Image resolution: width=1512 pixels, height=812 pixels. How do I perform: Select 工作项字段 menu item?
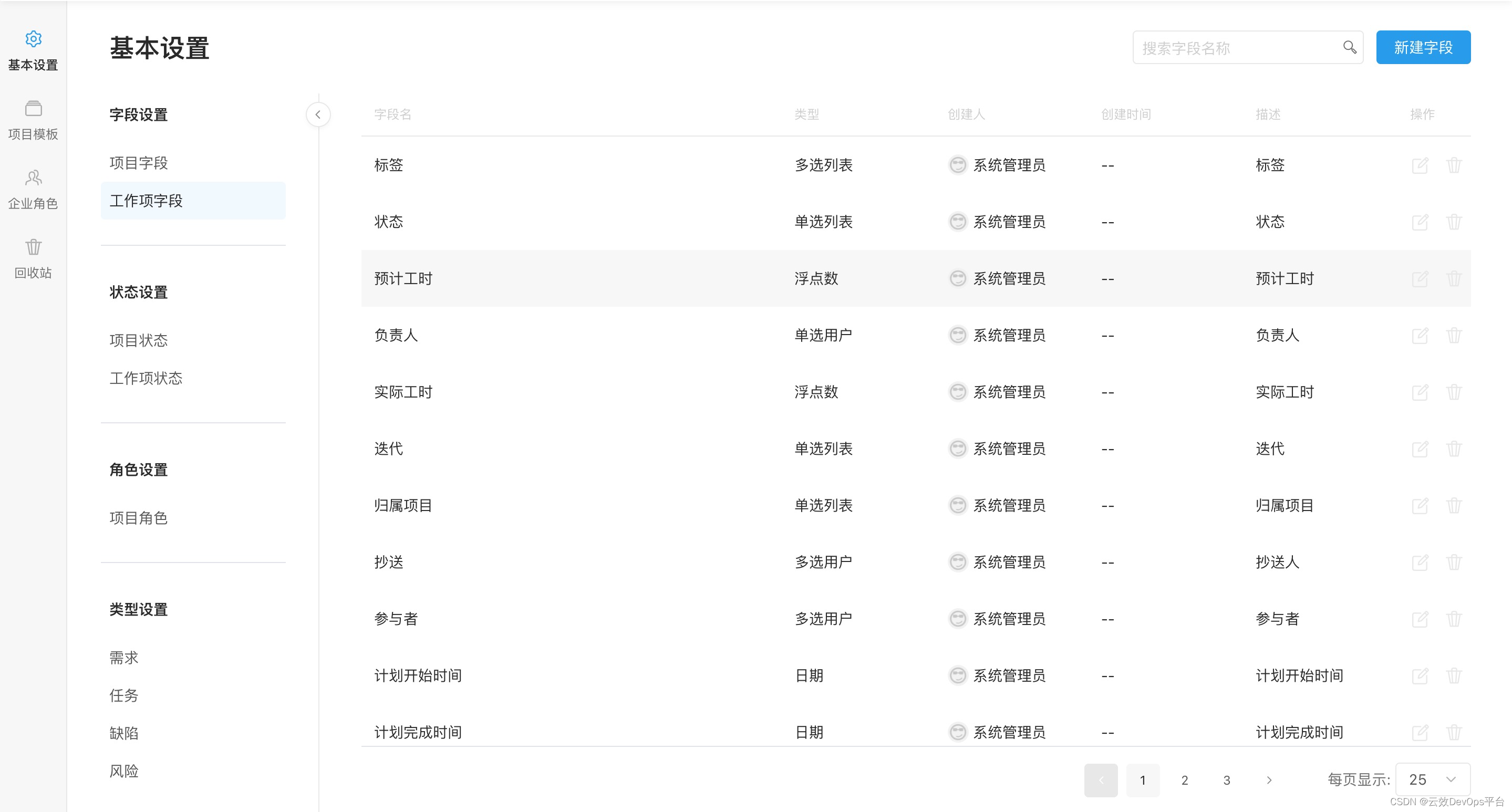coord(193,201)
